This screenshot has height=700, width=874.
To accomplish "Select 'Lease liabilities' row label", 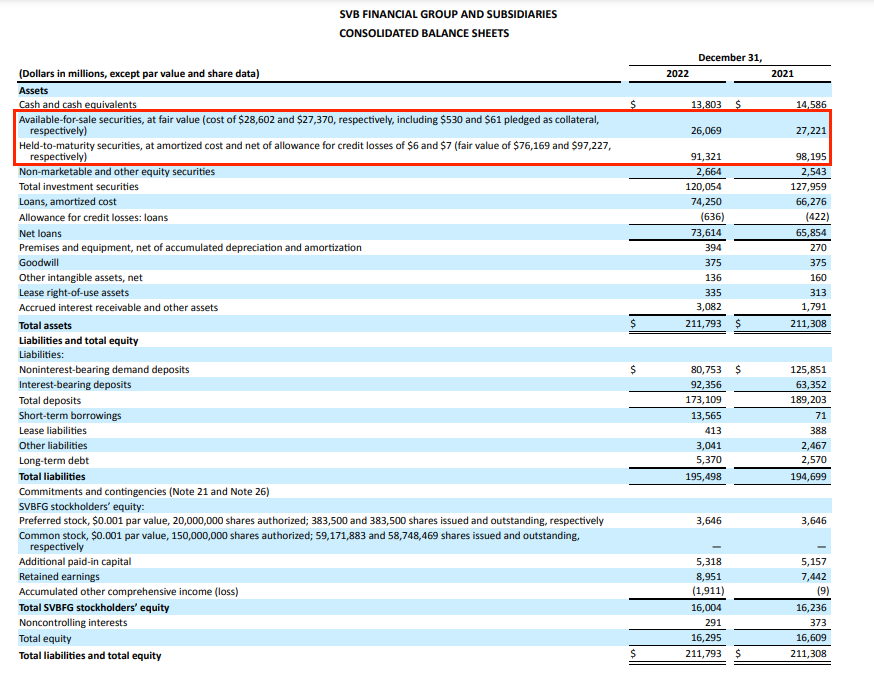I will coord(52,431).
